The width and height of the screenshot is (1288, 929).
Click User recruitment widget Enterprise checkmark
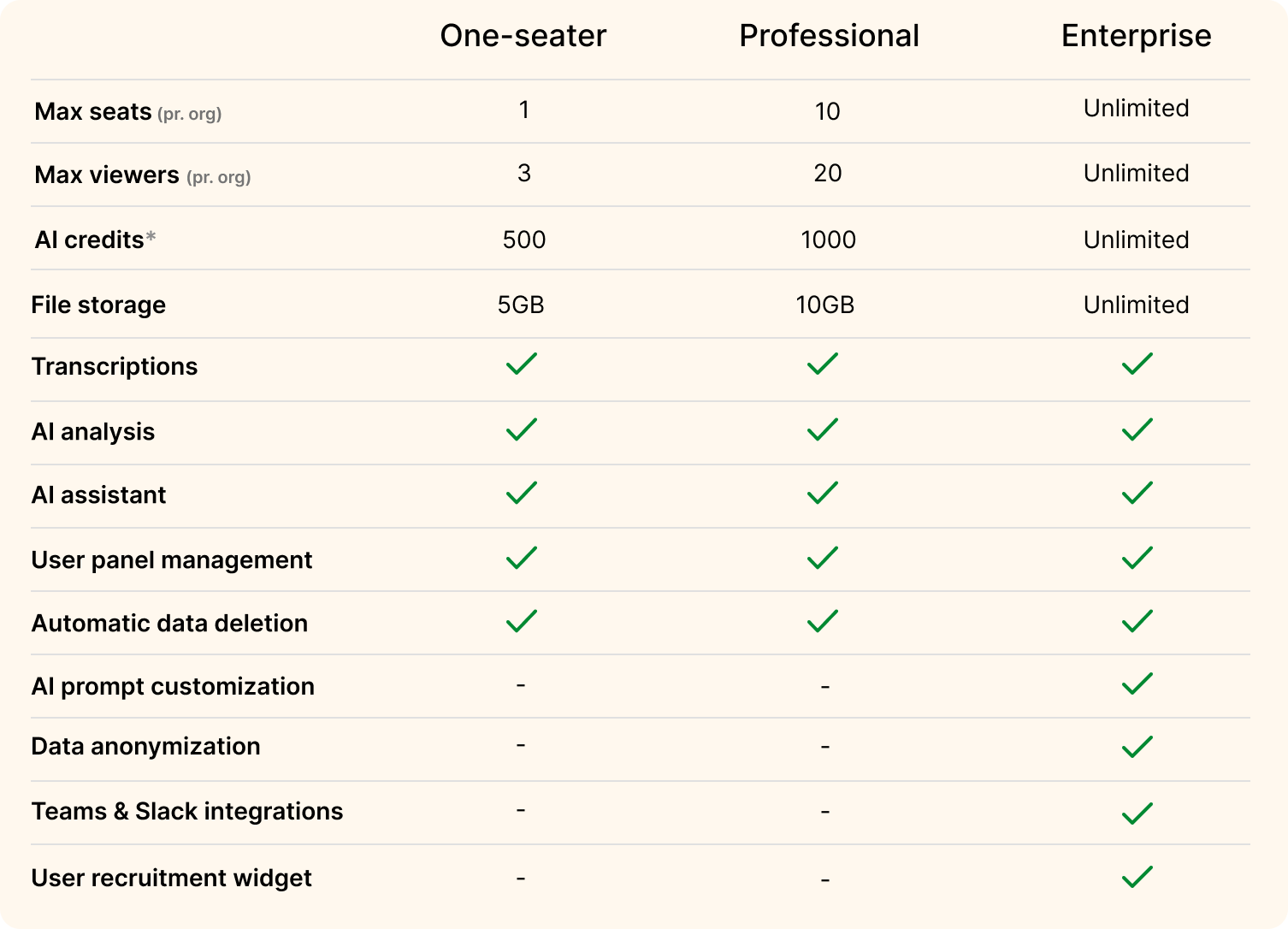1137,877
